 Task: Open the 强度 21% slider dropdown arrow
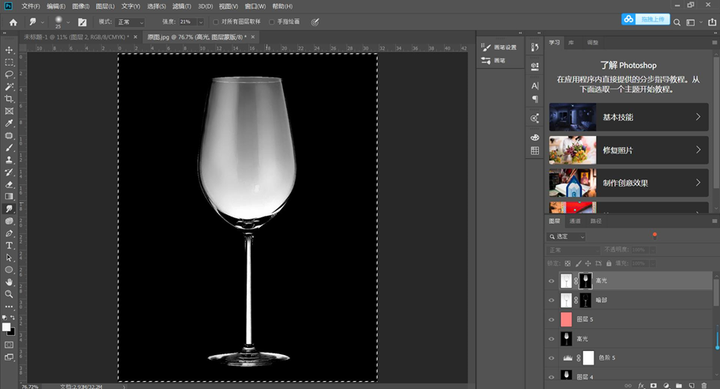click(x=201, y=22)
